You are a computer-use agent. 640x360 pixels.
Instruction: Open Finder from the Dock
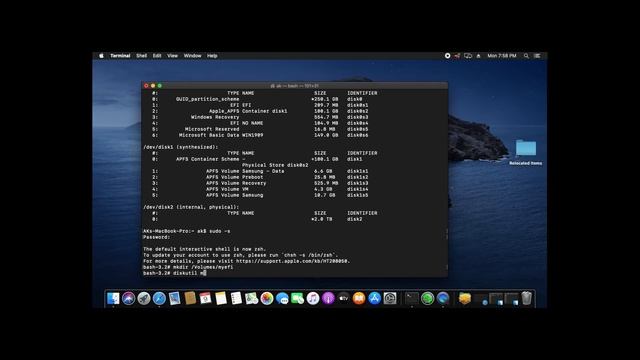point(113,298)
